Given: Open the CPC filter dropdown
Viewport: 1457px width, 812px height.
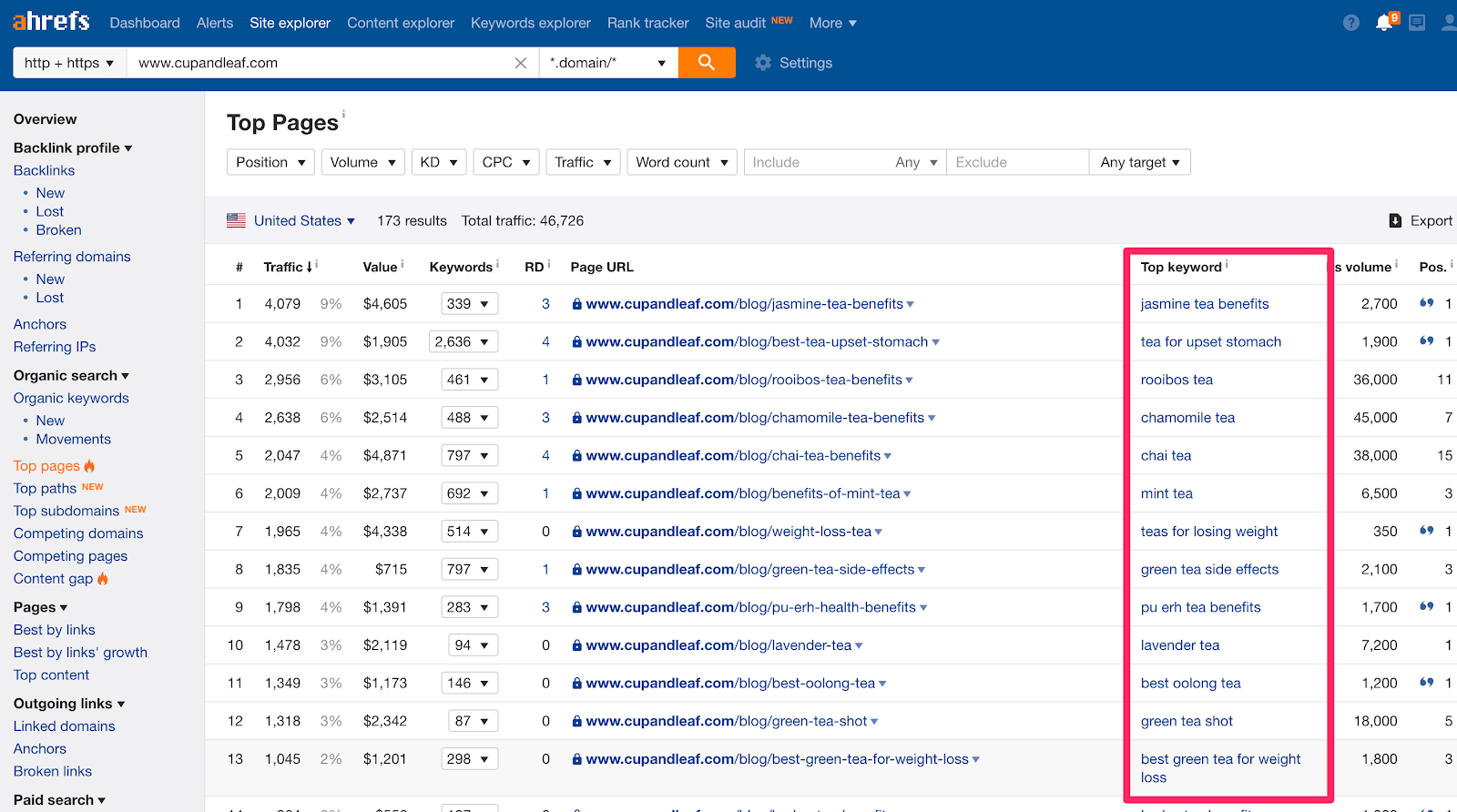Looking at the screenshot, I should click(506, 162).
